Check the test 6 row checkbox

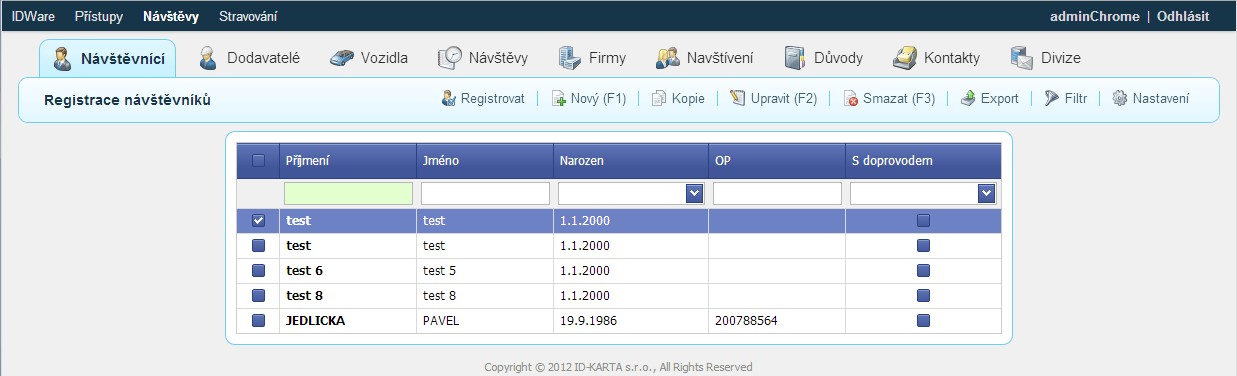(258, 270)
